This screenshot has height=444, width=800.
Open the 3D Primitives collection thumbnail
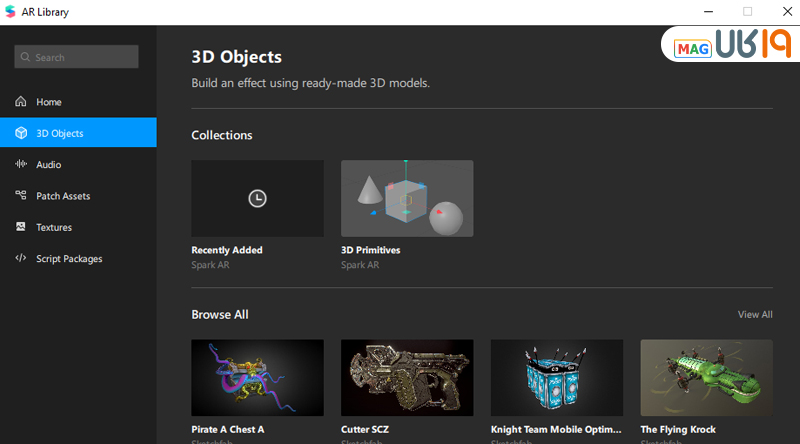click(x=407, y=198)
